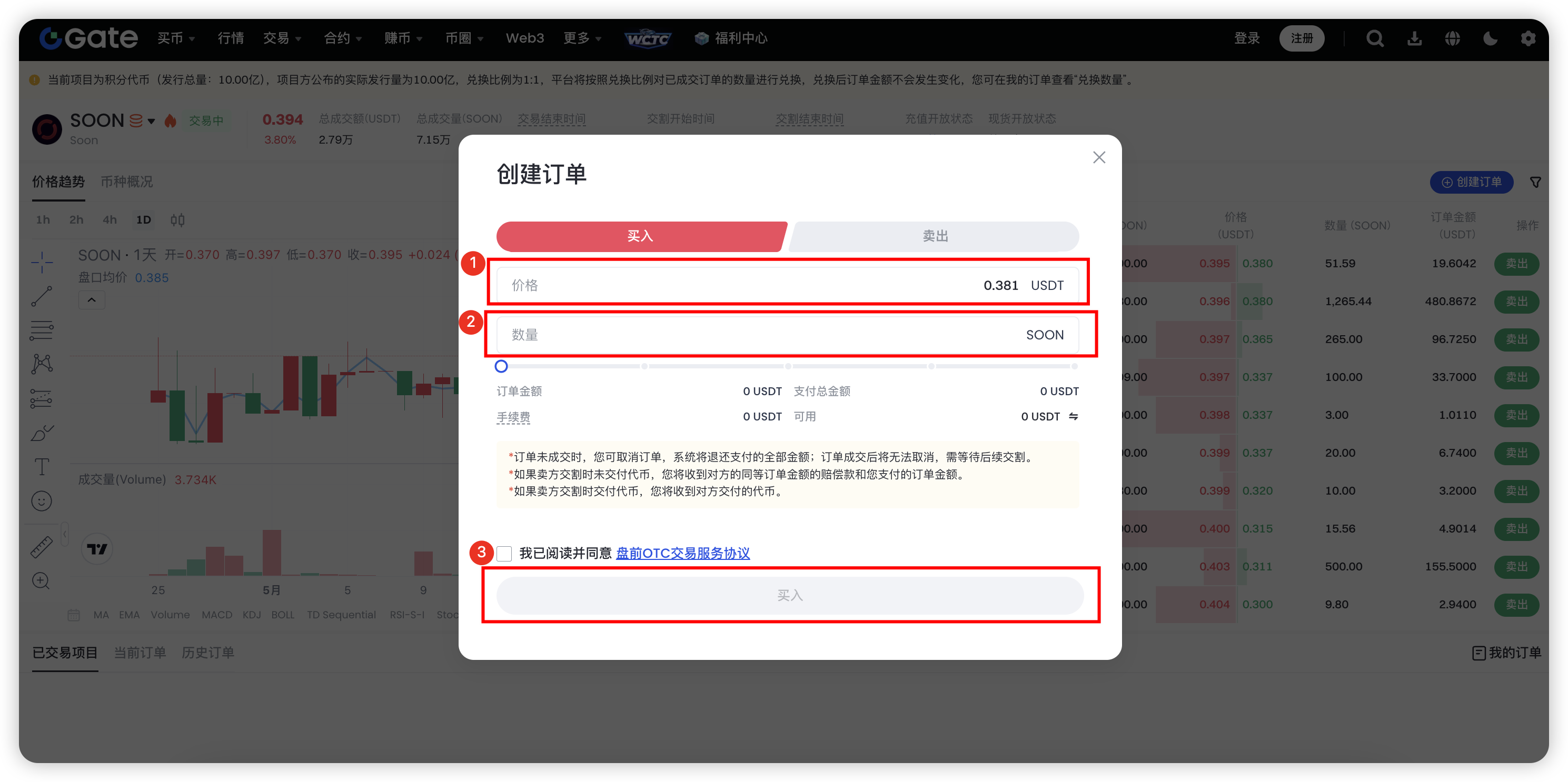Expand the 合约 dropdown menu
Image resolution: width=1568 pixels, height=782 pixels.
coord(342,38)
